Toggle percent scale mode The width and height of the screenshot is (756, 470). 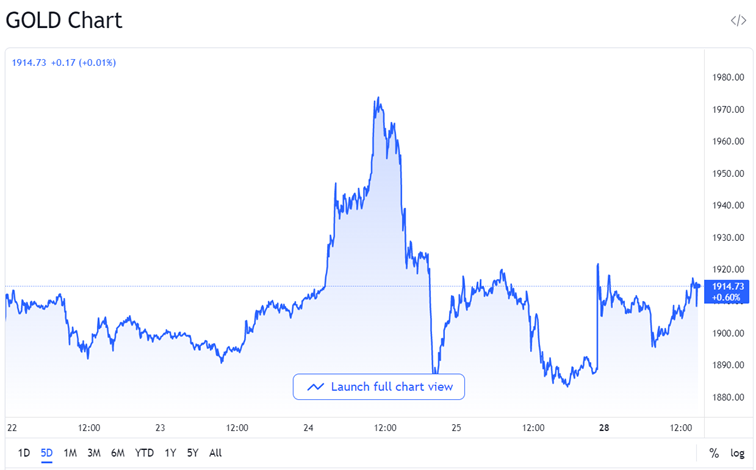click(714, 453)
